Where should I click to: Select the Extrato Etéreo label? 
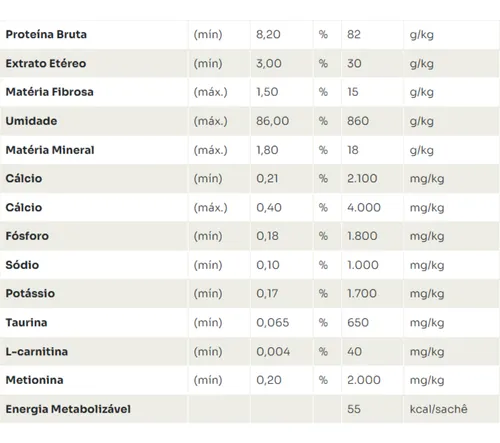(46, 63)
